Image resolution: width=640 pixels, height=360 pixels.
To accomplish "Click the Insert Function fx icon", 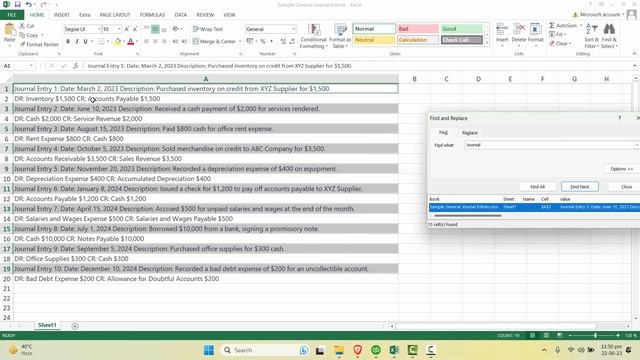I will (x=76, y=66).
